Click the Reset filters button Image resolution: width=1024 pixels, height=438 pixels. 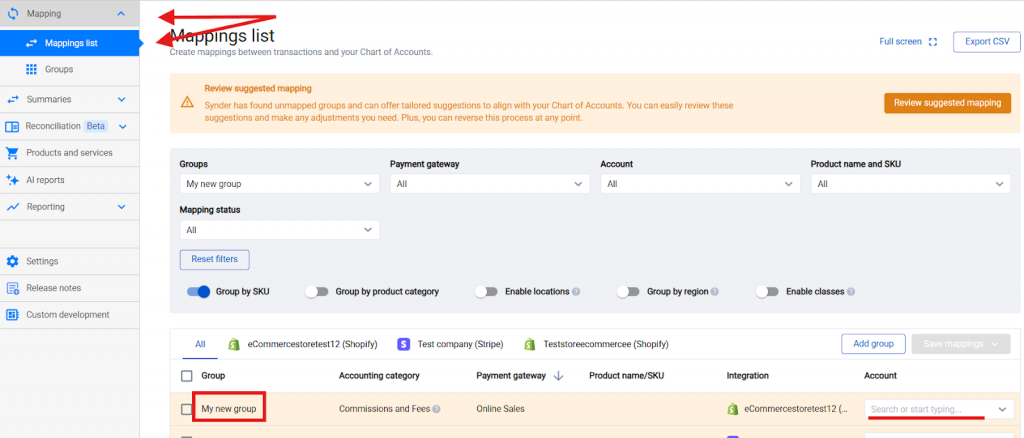click(x=214, y=259)
